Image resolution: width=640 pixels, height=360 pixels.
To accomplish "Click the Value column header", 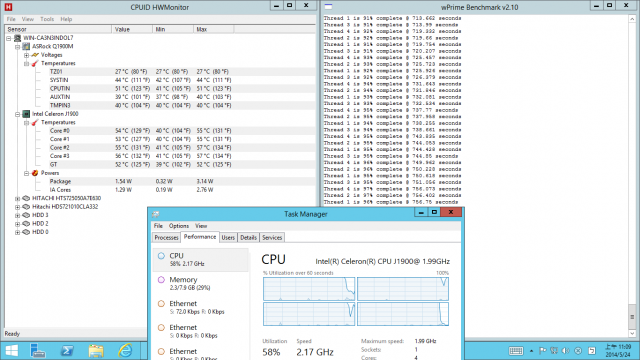I will click(132, 29).
